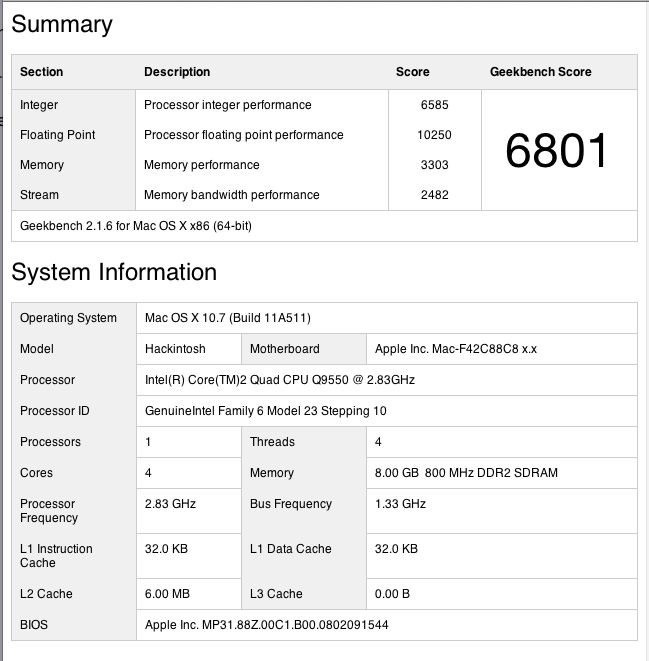649x661 pixels.
Task: Select the Motherboard label
Action: click(284, 349)
